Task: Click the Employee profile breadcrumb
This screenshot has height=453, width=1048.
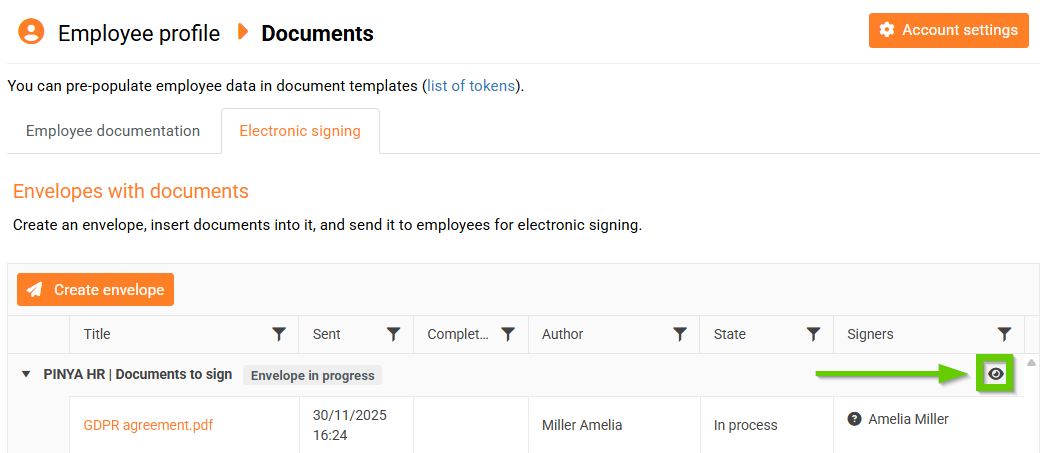Action: click(139, 33)
